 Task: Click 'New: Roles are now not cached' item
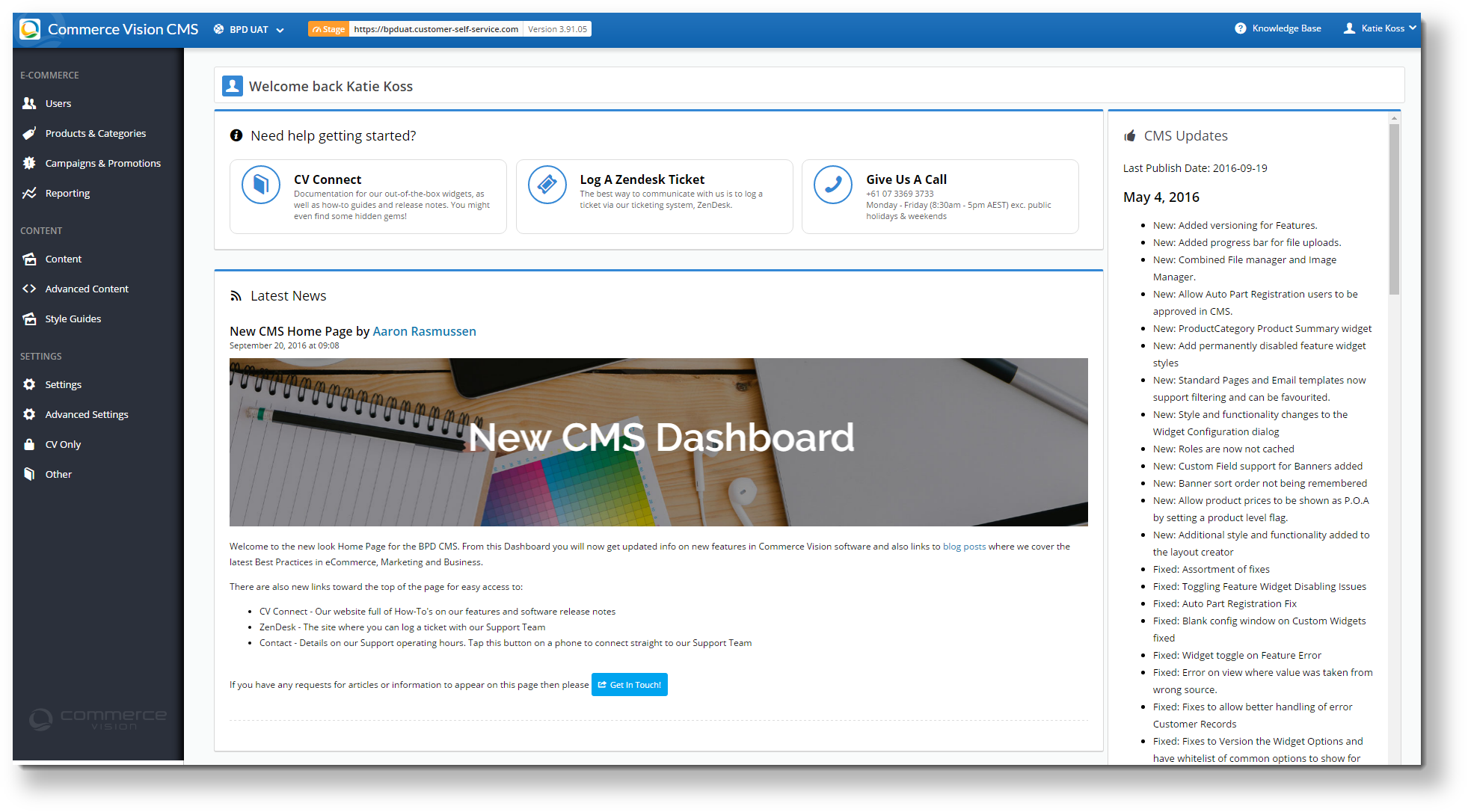1223,449
